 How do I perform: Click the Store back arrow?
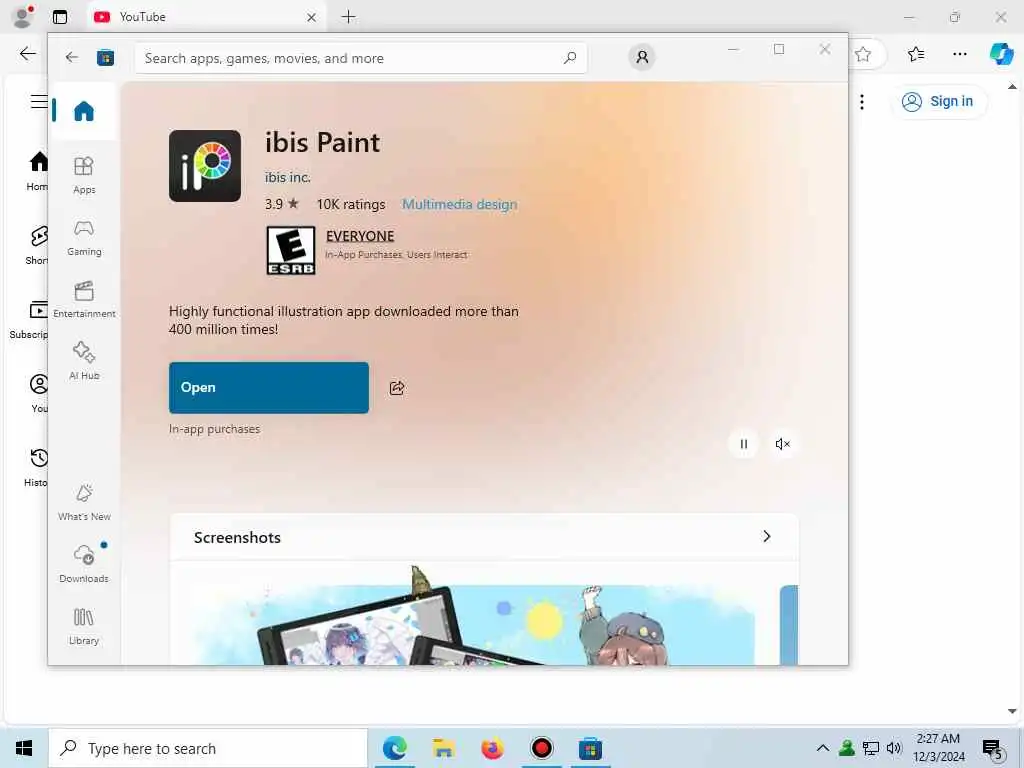tap(72, 57)
